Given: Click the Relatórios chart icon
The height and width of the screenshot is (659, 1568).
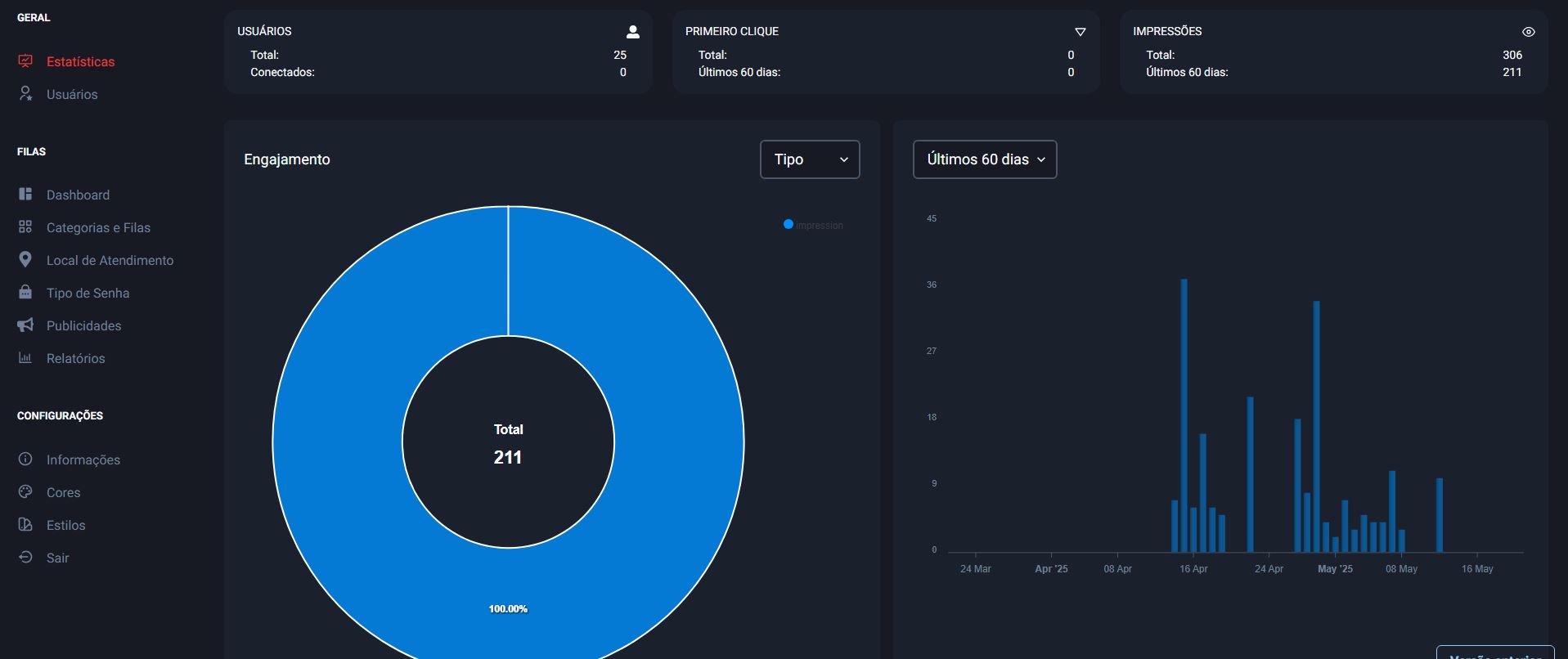Looking at the screenshot, I should (x=25, y=358).
